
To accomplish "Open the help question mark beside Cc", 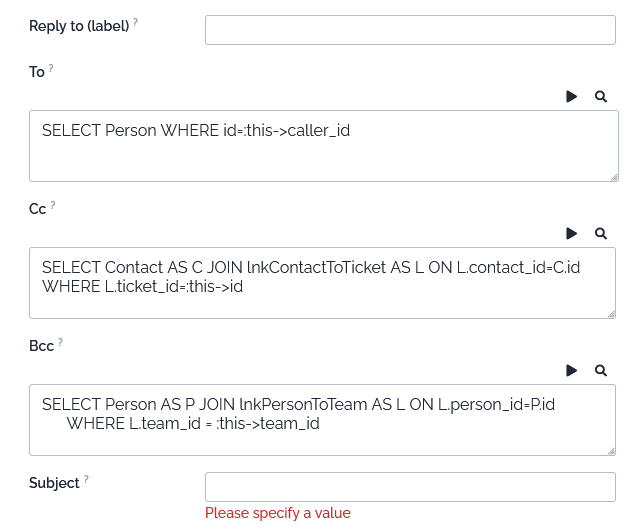I will coord(53,206).
